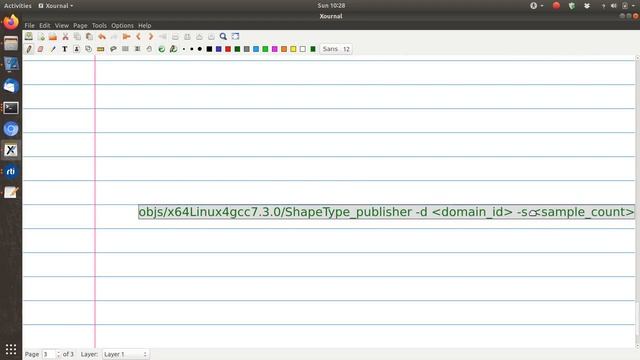
Task: Select the Highlighter tool
Action: pyautogui.click(x=53, y=49)
